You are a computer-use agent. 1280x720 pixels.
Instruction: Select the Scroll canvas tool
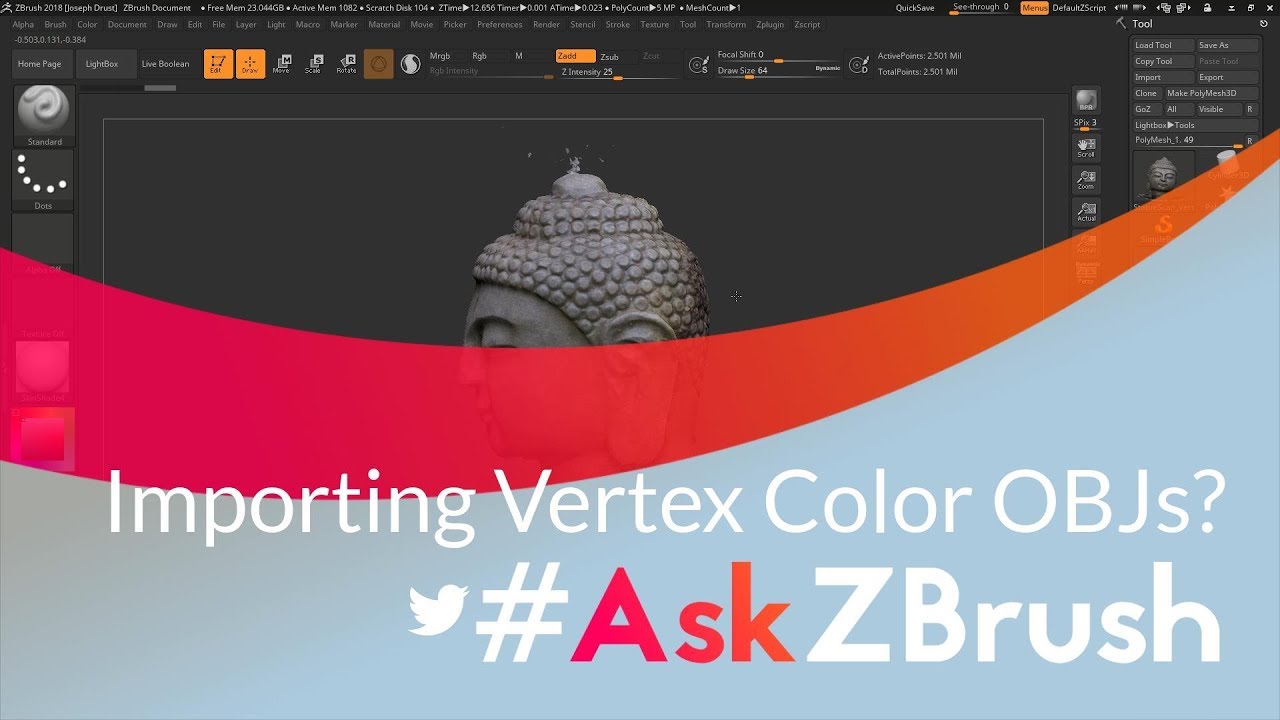1086,148
